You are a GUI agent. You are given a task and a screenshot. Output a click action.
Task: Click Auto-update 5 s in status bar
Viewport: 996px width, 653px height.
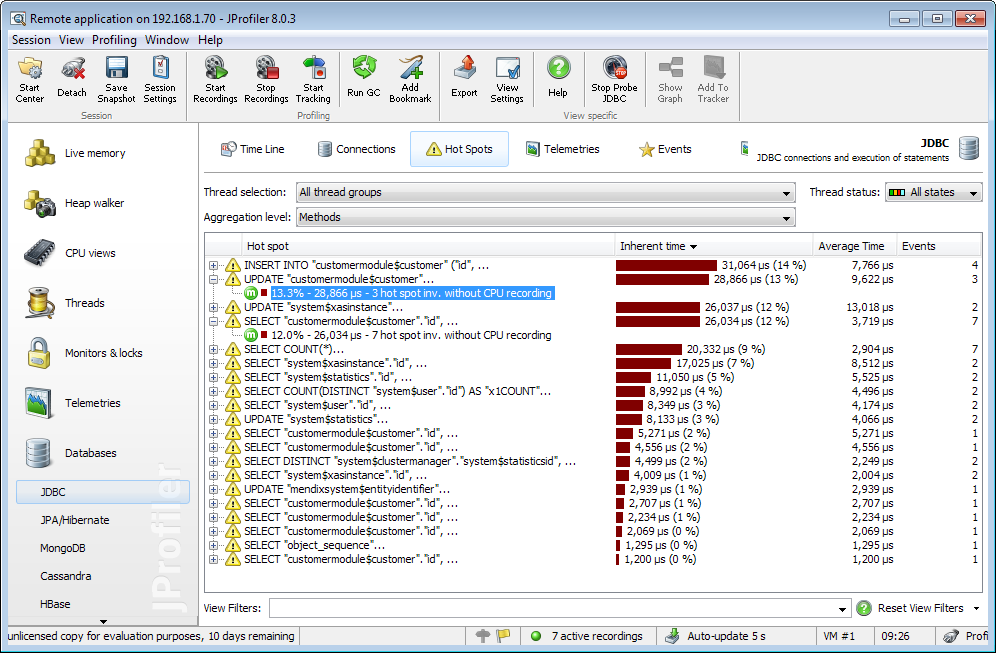pyautogui.click(x=715, y=636)
